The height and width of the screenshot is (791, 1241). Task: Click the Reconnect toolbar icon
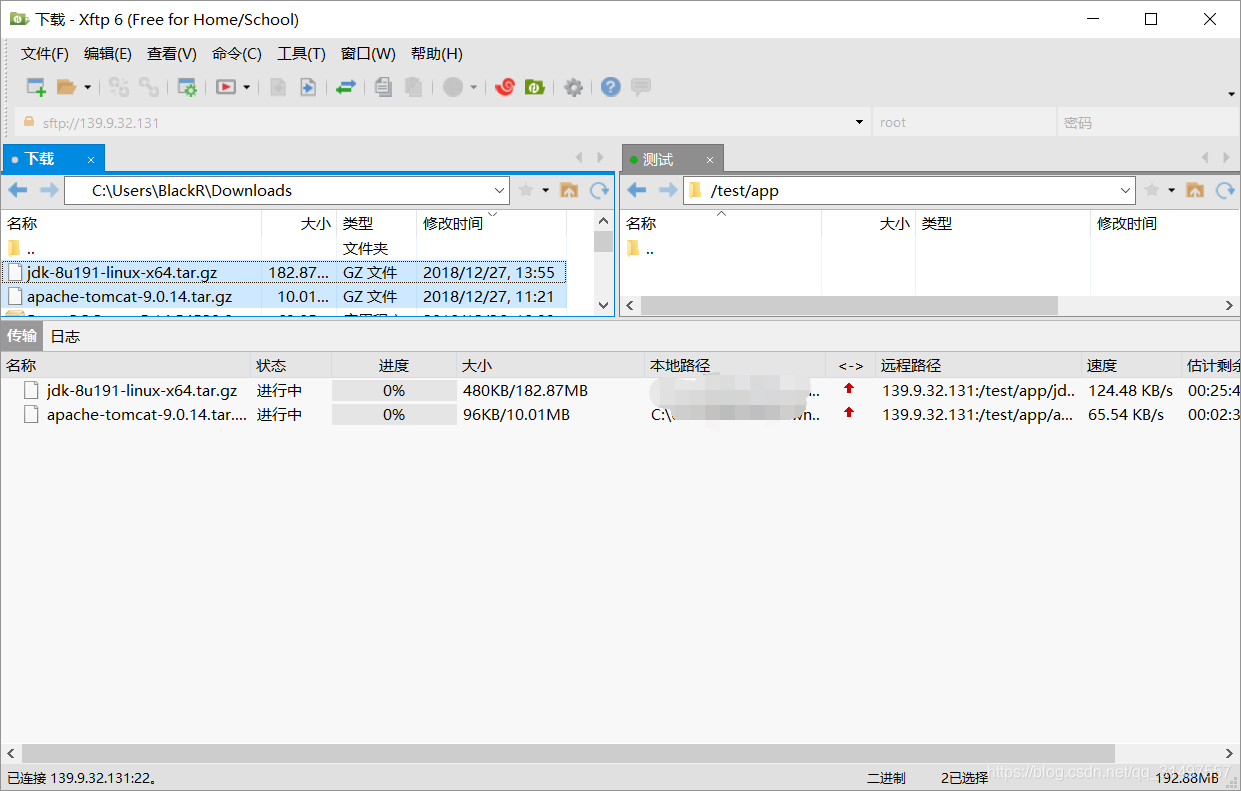119,87
